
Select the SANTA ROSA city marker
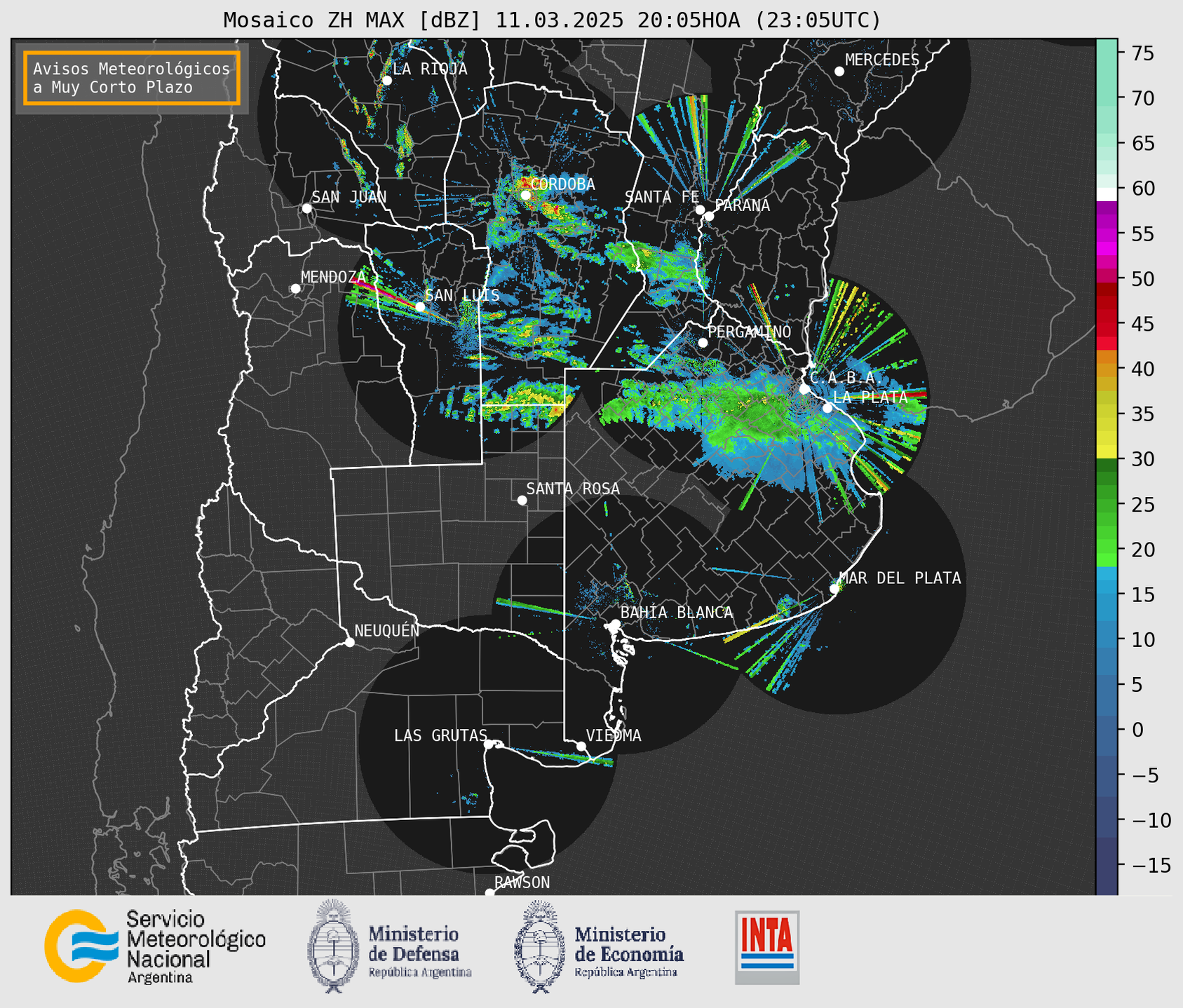522,500
